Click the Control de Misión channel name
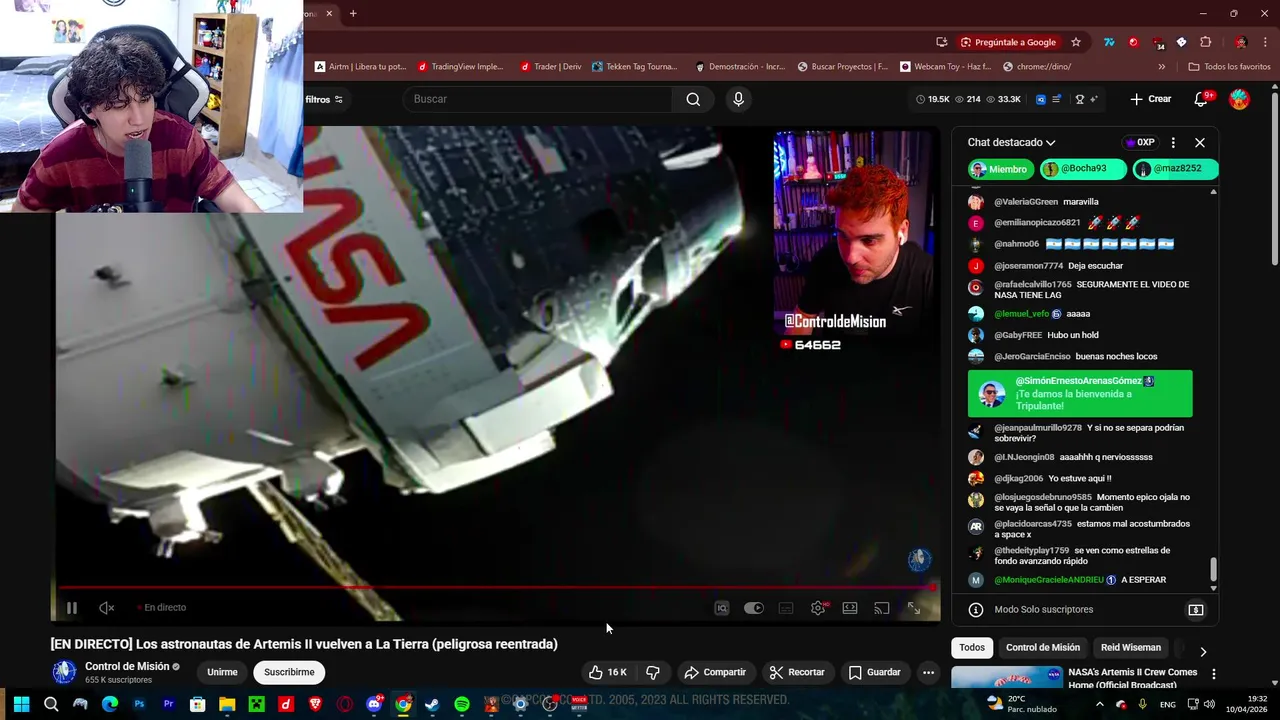Screen dimensions: 1280x720 point(127,666)
